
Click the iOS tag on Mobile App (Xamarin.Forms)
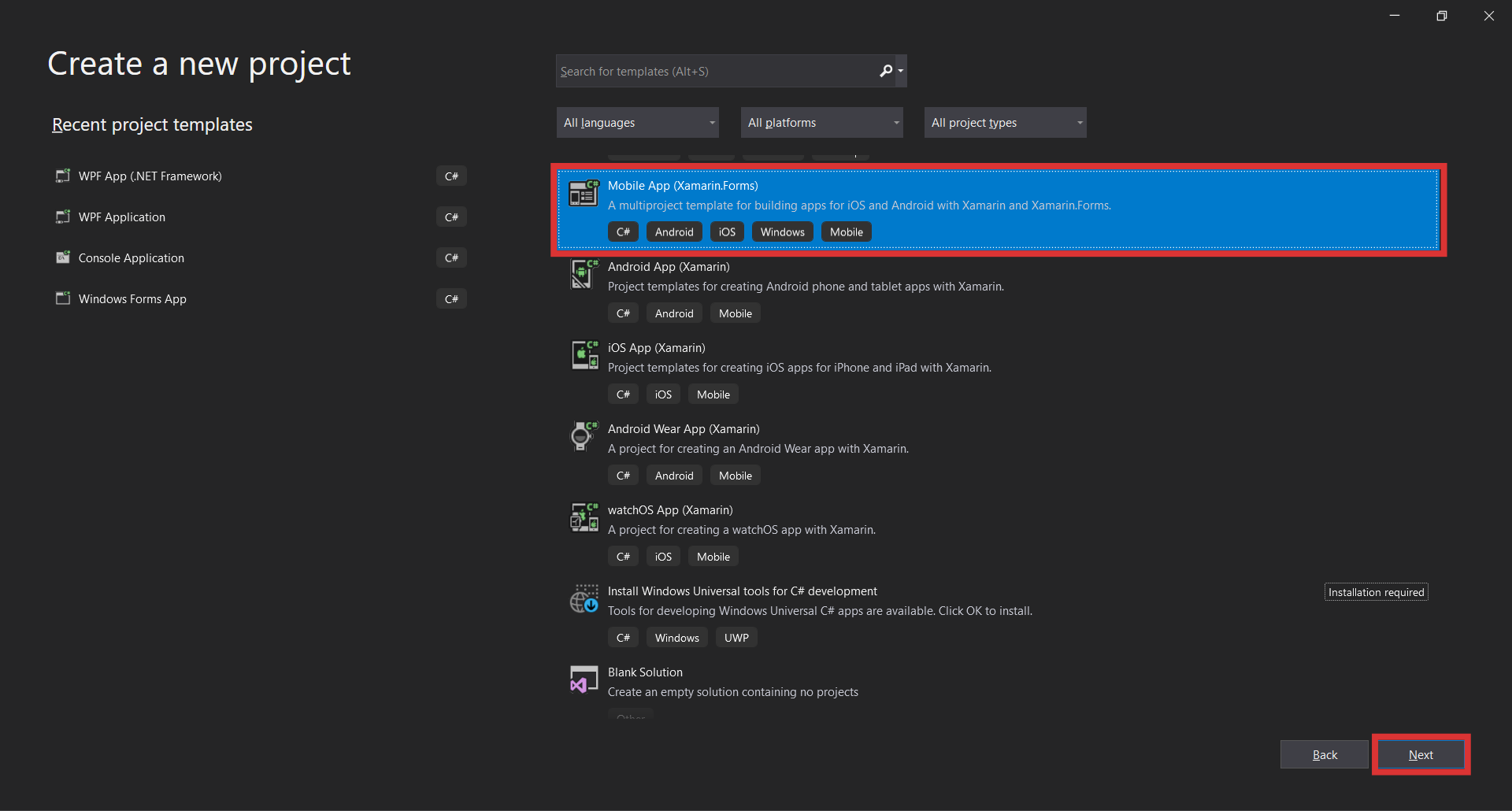[x=727, y=232]
